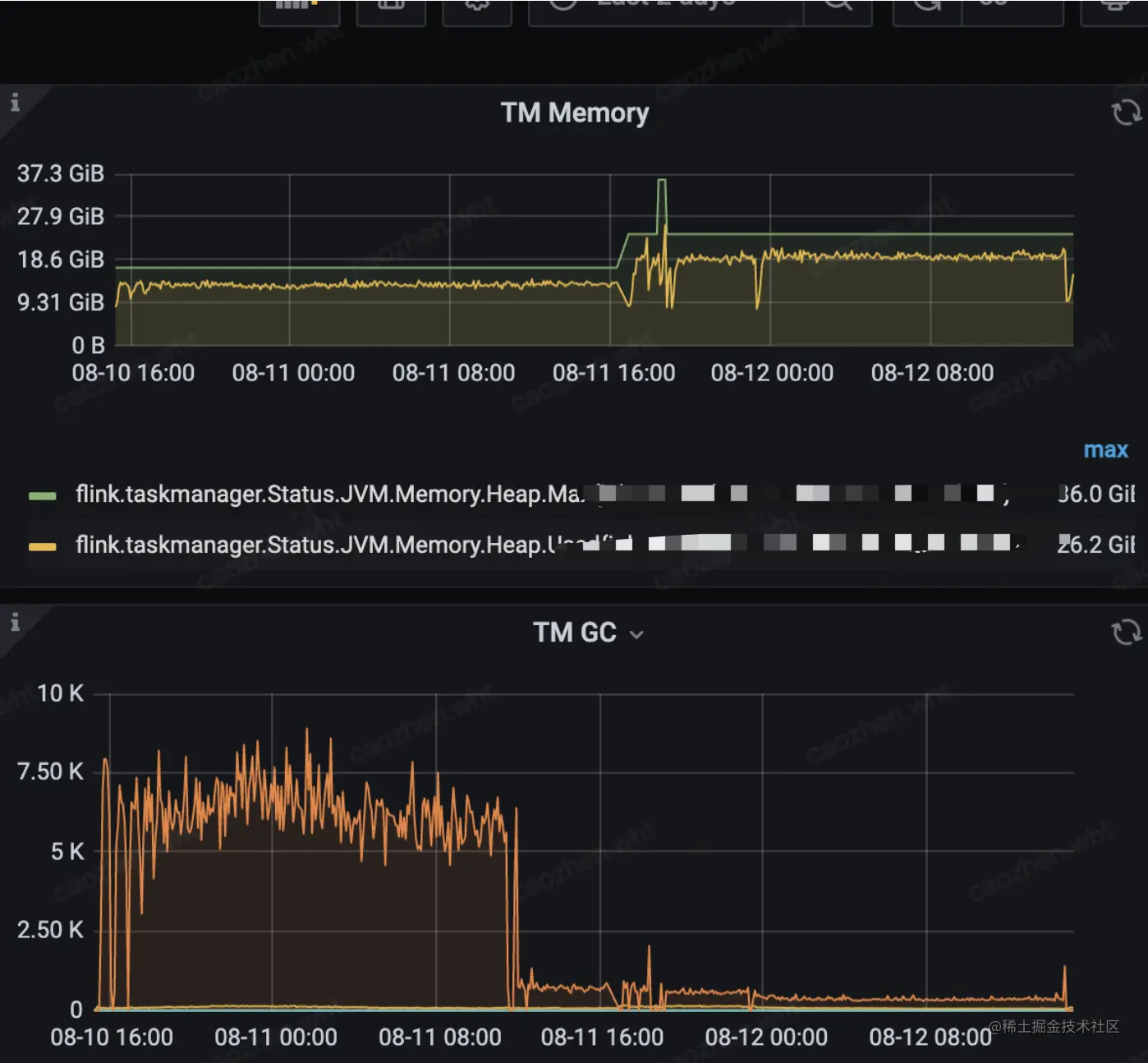1148x1063 pixels.
Task: Click the TM Memory panel refresh icon
Action: [1126, 113]
